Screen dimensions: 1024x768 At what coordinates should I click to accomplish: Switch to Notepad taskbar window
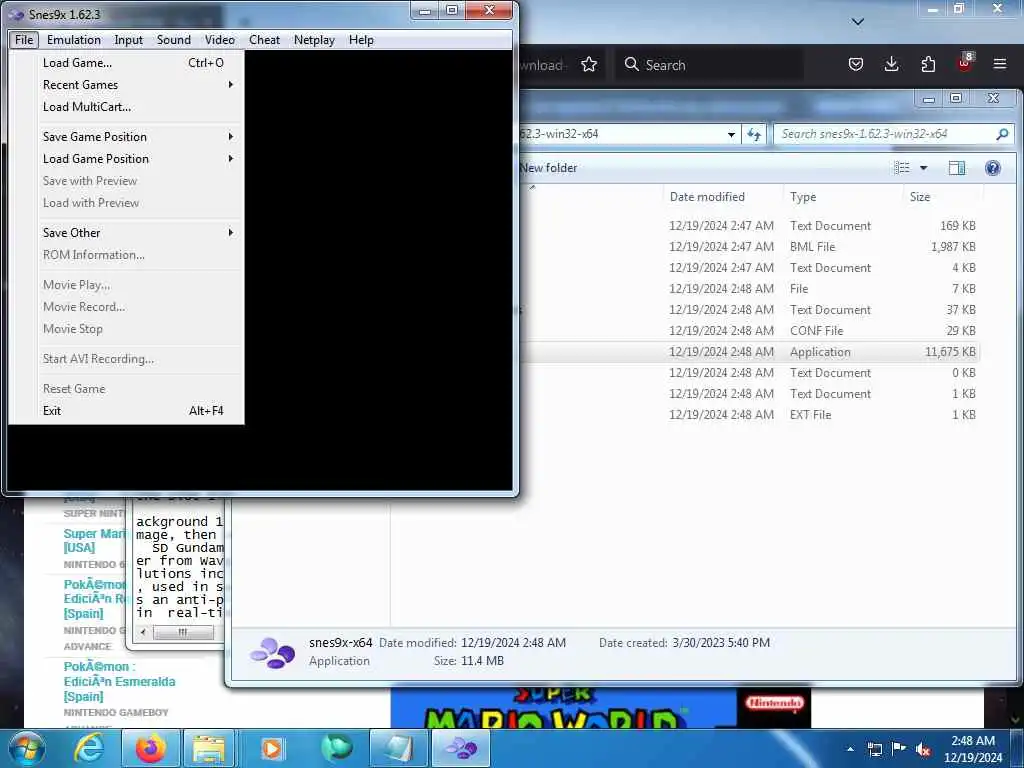pos(398,748)
